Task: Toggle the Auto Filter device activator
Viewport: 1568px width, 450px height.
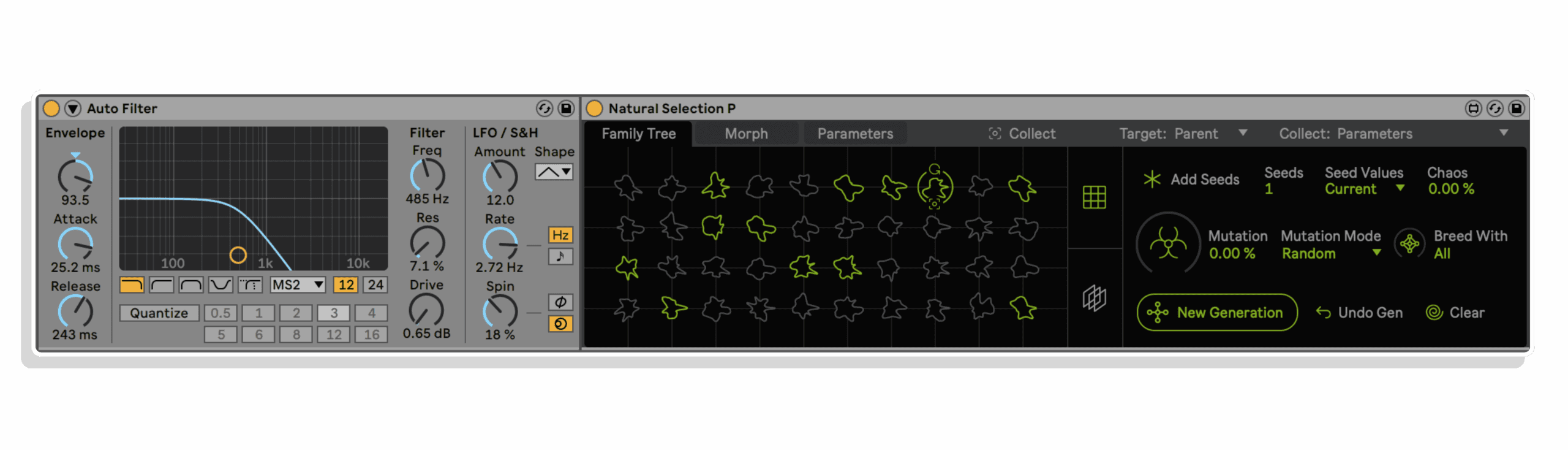Action: click(x=51, y=109)
